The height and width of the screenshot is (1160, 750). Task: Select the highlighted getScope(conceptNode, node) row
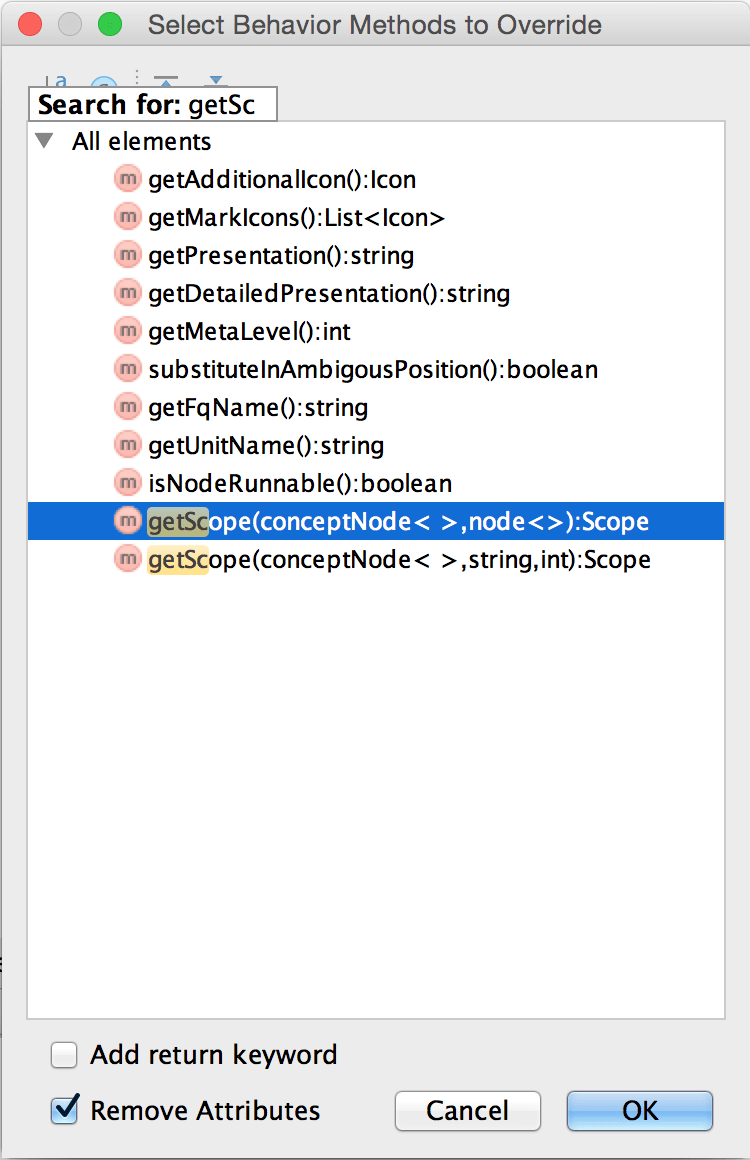click(398, 522)
